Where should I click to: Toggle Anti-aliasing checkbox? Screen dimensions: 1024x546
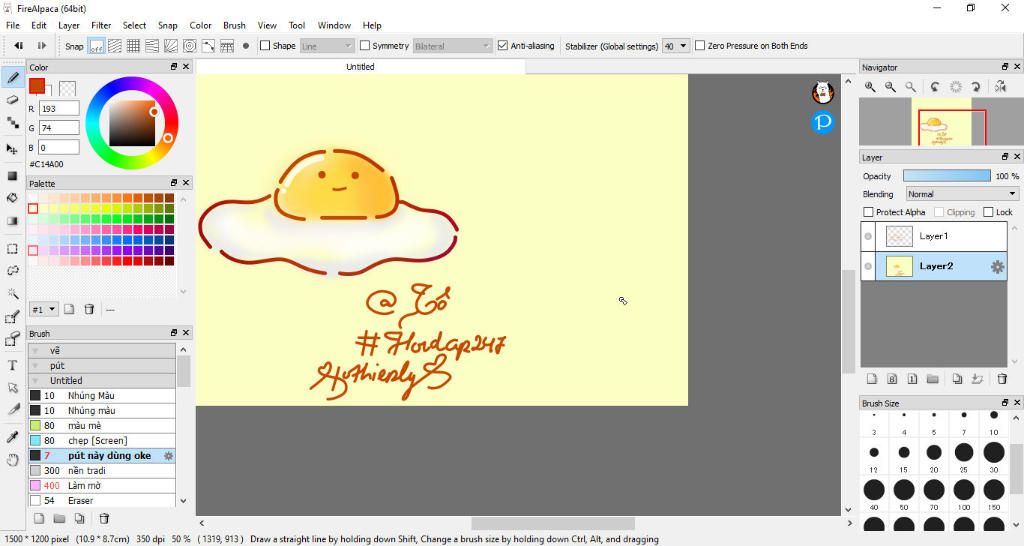[x=503, y=46]
